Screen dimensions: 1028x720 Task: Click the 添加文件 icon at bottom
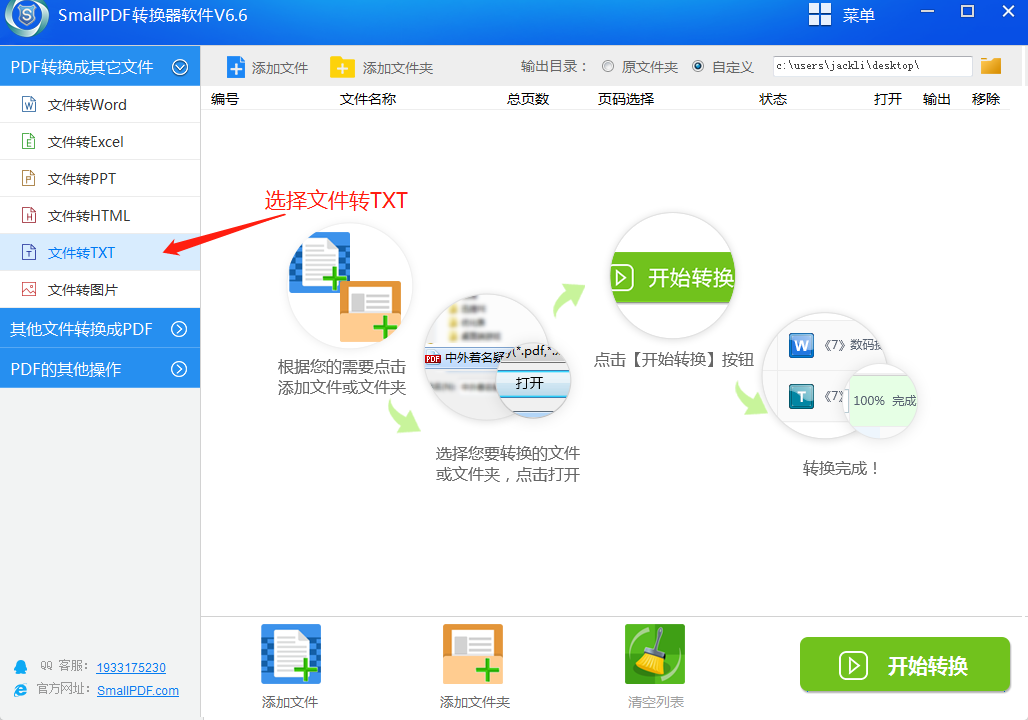pos(290,653)
